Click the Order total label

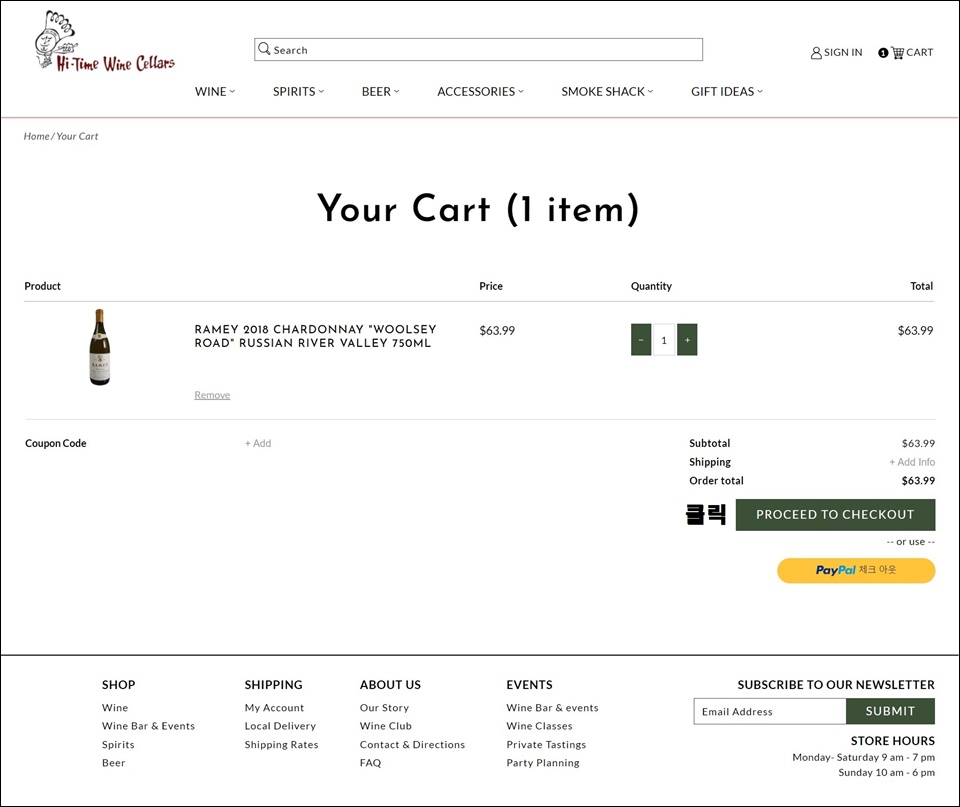(716, 481)
